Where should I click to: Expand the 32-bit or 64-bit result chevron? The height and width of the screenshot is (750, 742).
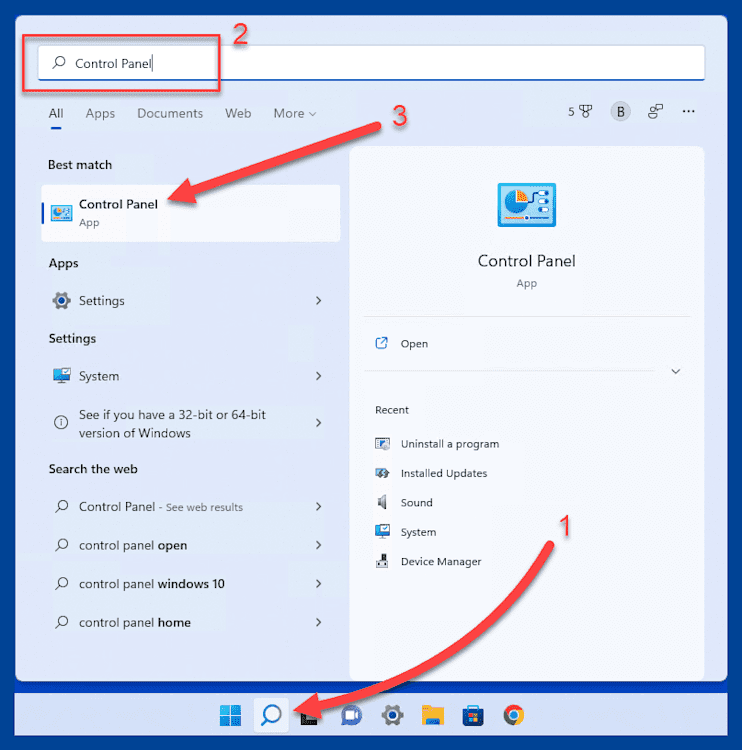(319, 423)
